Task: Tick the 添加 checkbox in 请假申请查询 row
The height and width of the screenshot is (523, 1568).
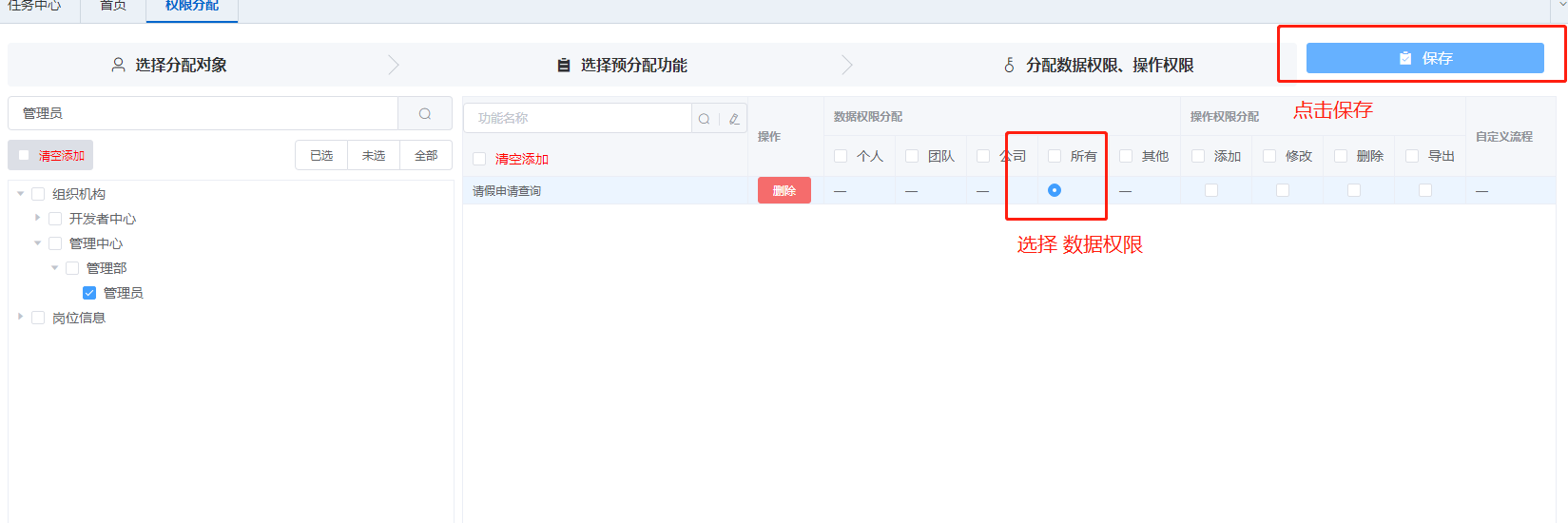Action: coord(1211,190)
